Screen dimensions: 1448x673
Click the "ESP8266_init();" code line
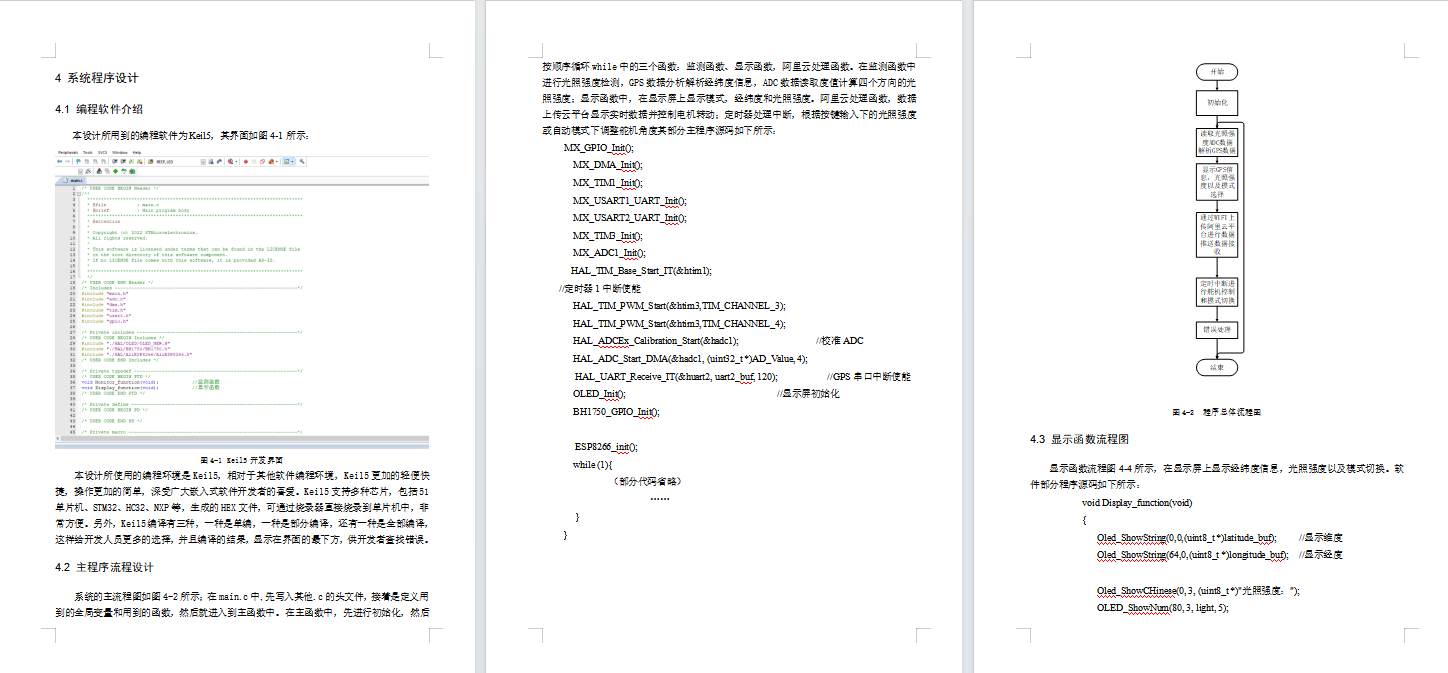click(x=605, y=447)
